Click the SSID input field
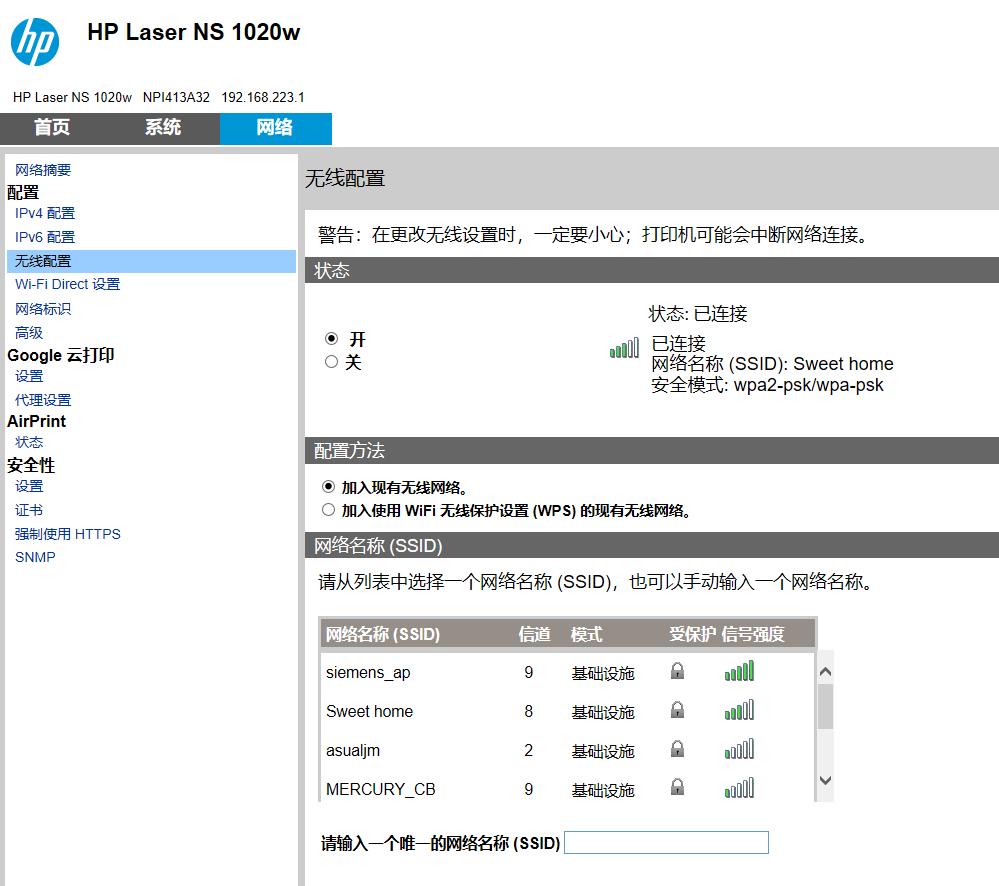This screenshot has width=999, height=886. [x=666, y=842]
